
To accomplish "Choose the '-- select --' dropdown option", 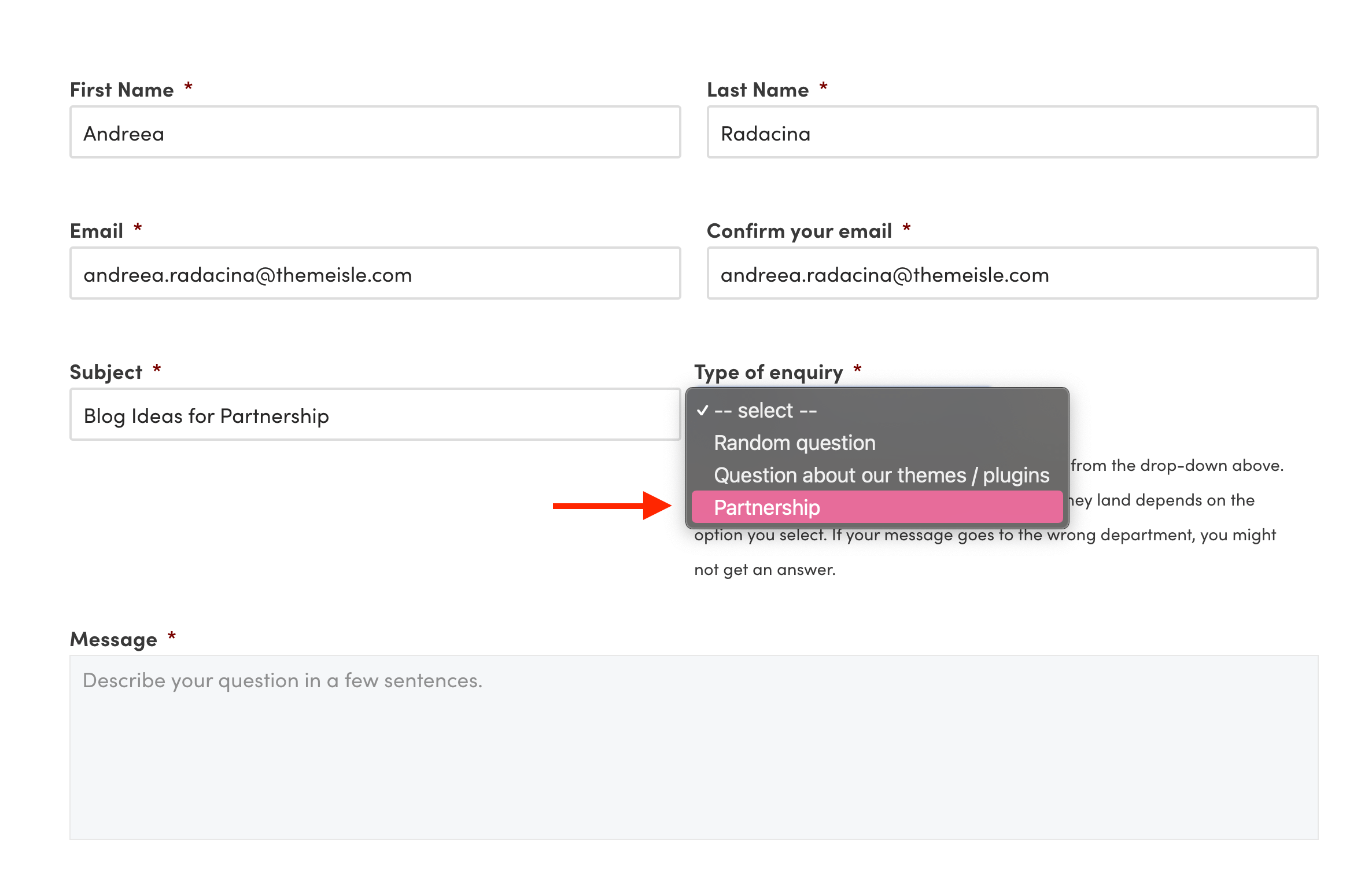I will pos(765,411).
